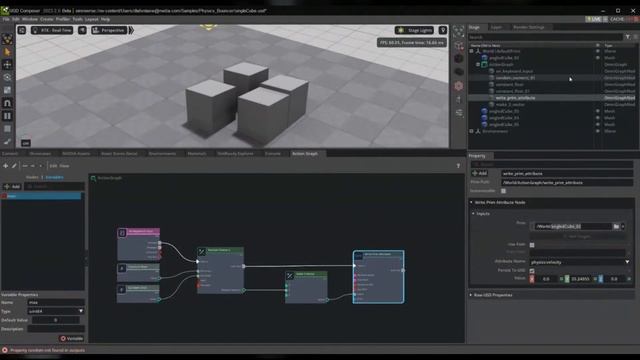Collapse the Inputs section

point(473,213)
